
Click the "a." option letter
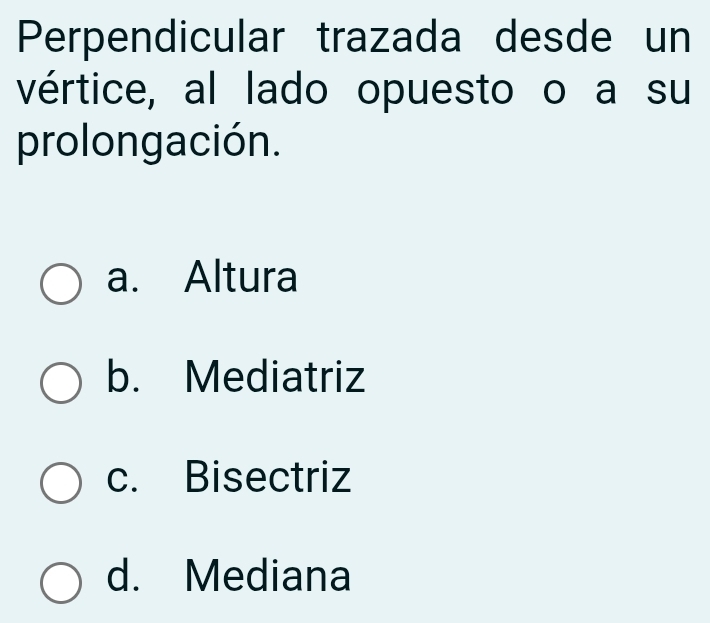pyautogui.click(x=123, y=278)
